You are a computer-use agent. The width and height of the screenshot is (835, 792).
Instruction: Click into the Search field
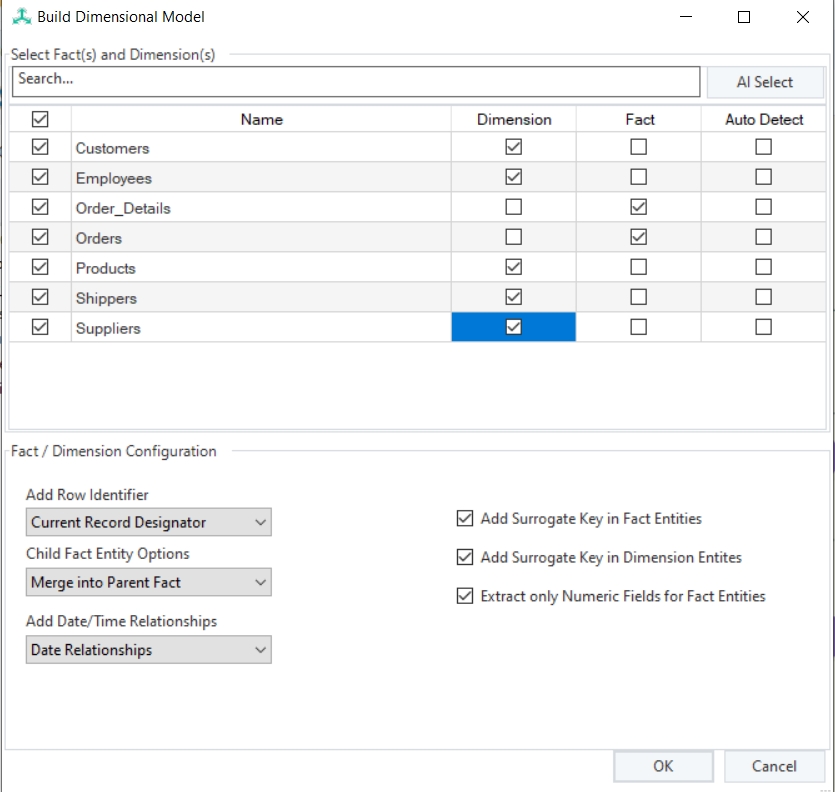click(355, 80)
